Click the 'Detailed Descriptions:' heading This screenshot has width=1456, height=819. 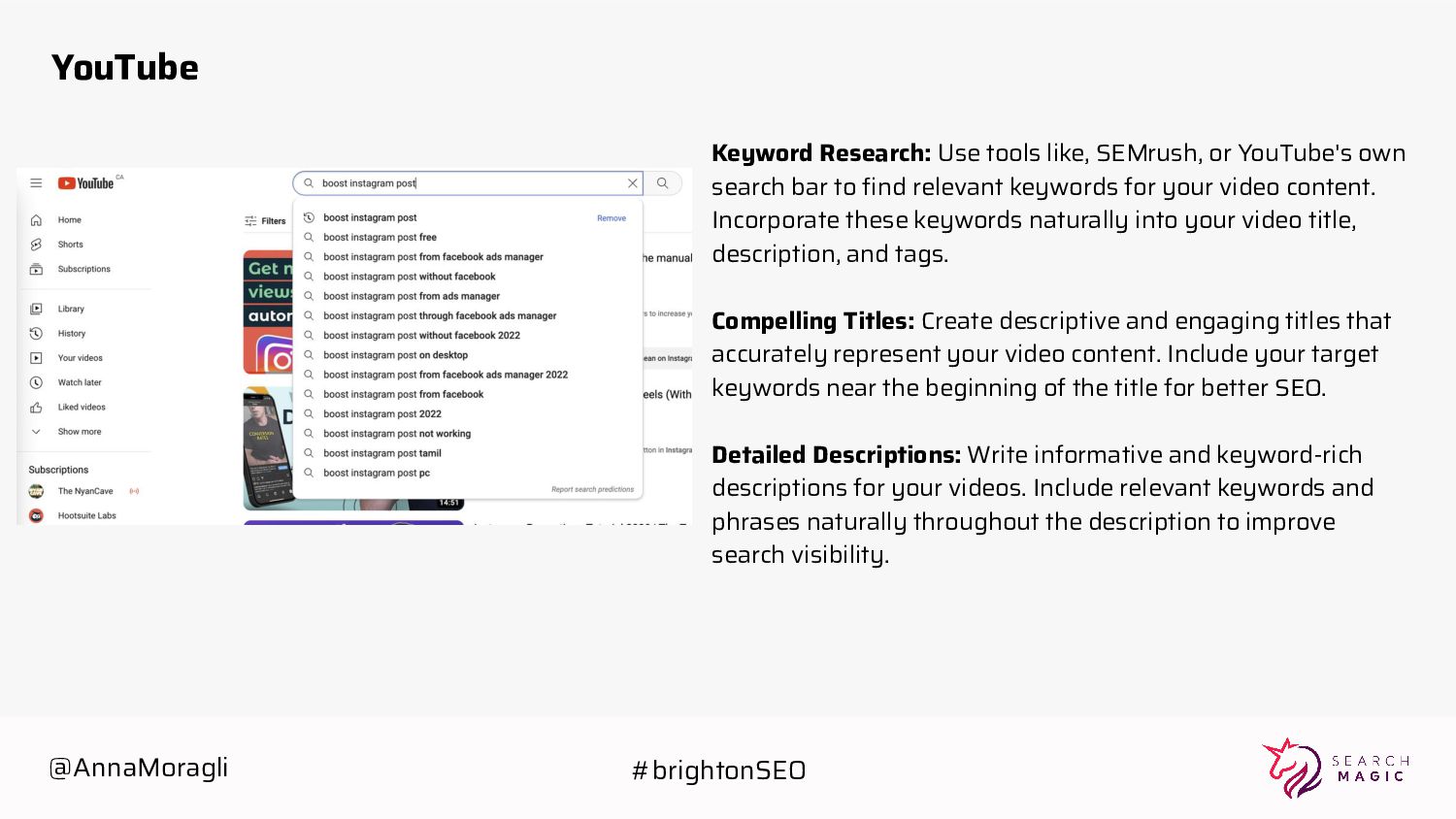837,455
